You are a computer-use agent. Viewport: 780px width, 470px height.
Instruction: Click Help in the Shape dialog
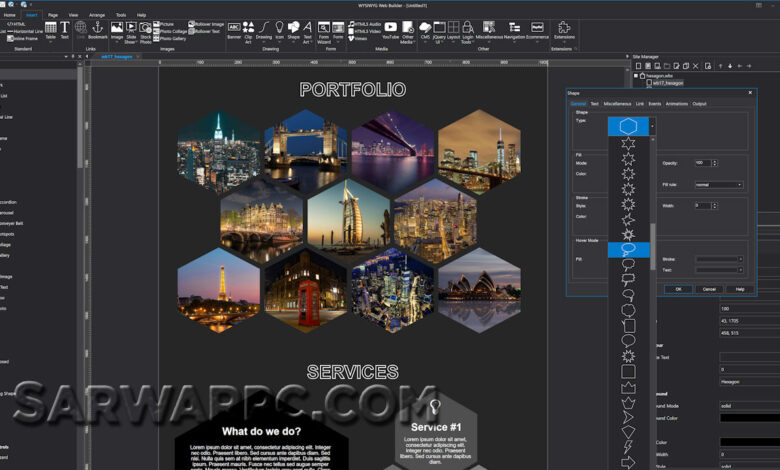(740, 289)
